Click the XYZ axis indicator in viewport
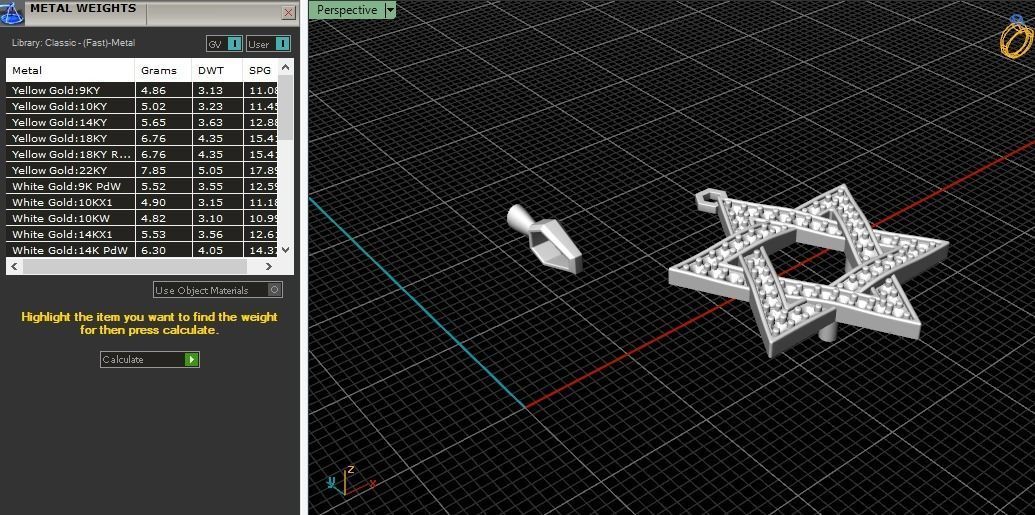This screenshot has height=515, width=1035. click(350, 481)
